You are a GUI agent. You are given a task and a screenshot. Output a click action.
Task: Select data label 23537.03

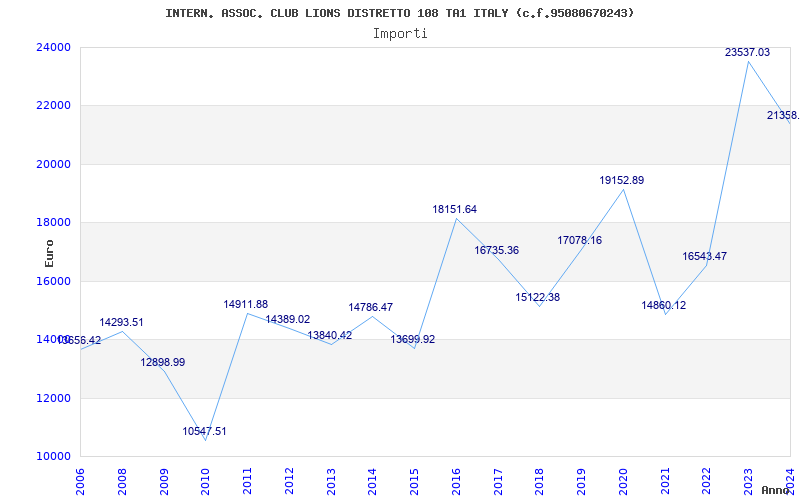click(747, 53)
